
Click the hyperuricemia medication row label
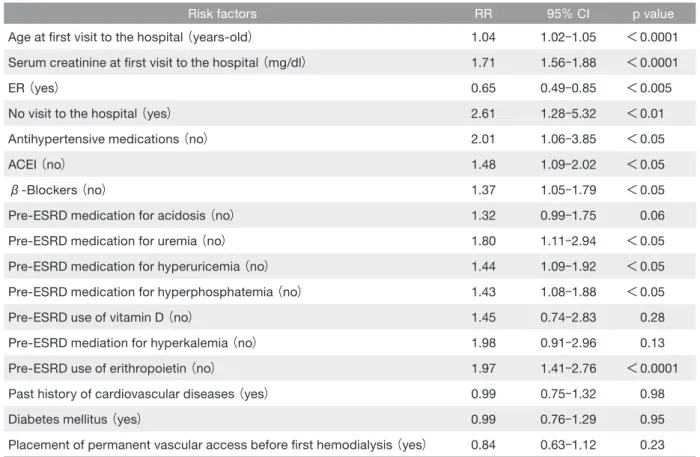point(138,266)
